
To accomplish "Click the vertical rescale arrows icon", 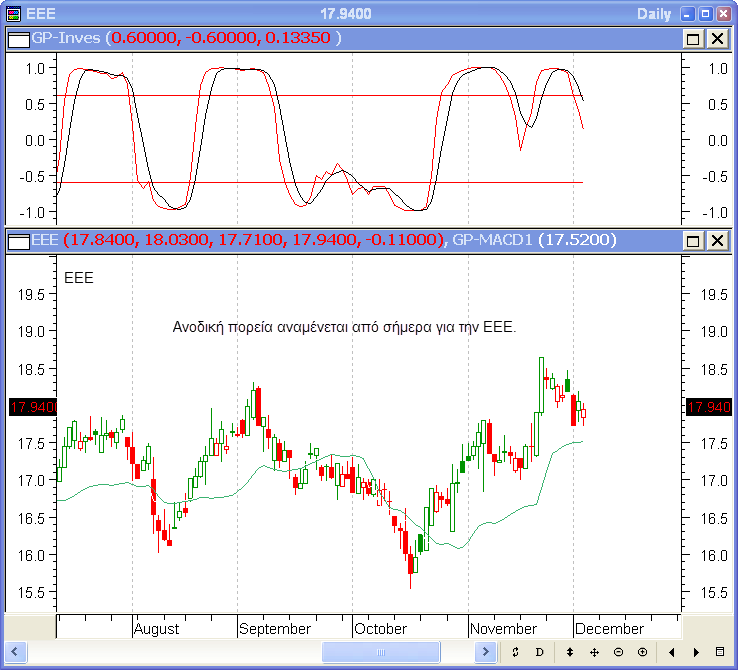I will point(570,652).
